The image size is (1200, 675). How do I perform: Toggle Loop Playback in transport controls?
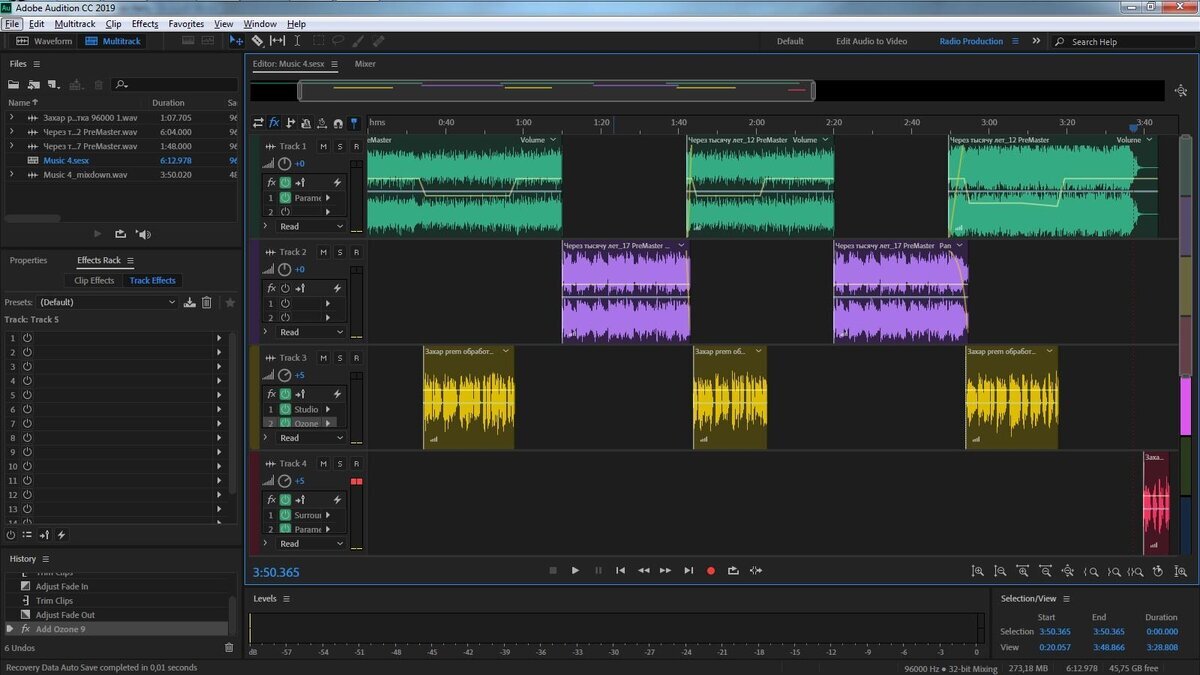733,570
